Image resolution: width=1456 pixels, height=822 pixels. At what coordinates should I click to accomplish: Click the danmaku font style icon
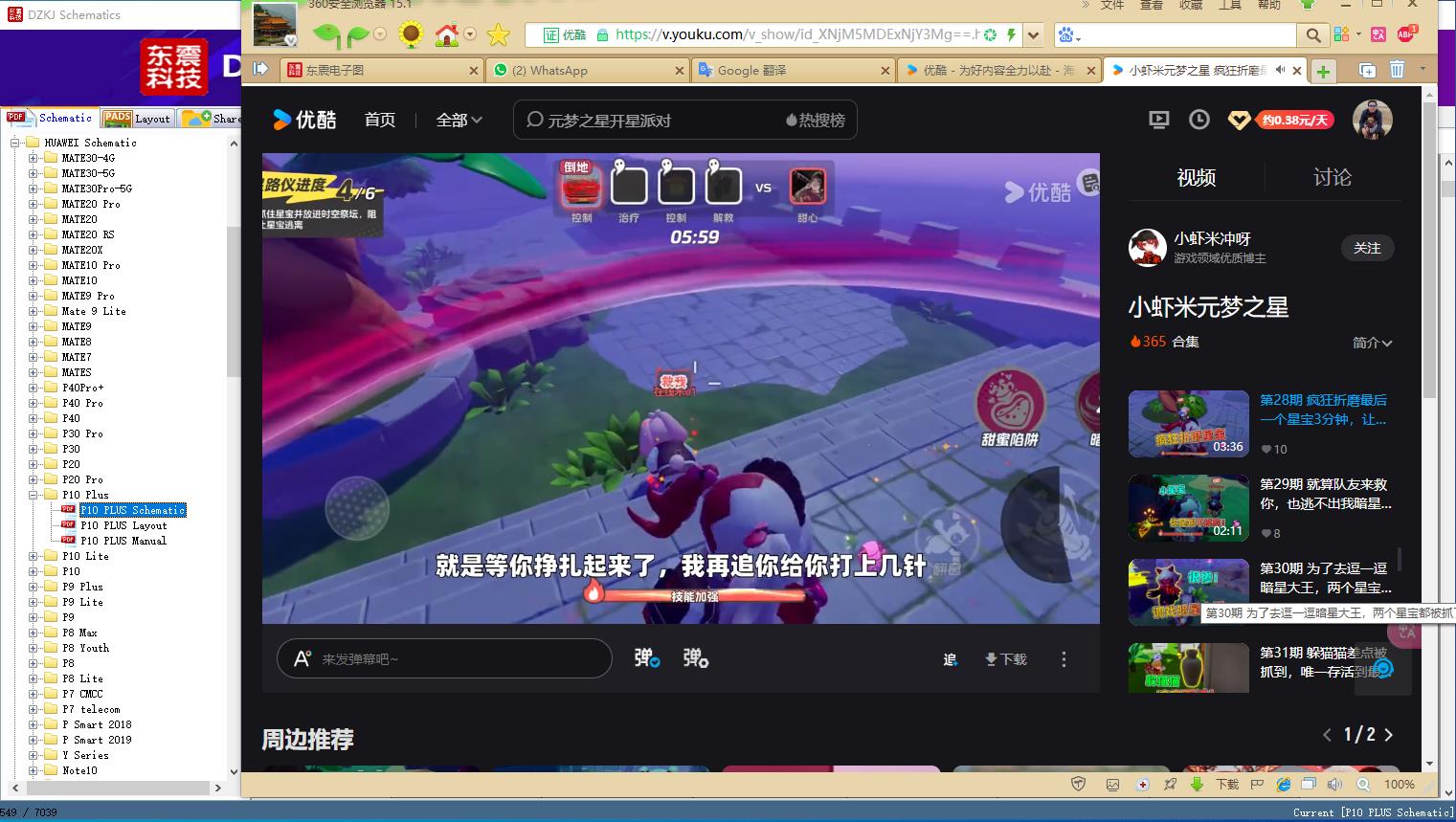click(302, 658)
